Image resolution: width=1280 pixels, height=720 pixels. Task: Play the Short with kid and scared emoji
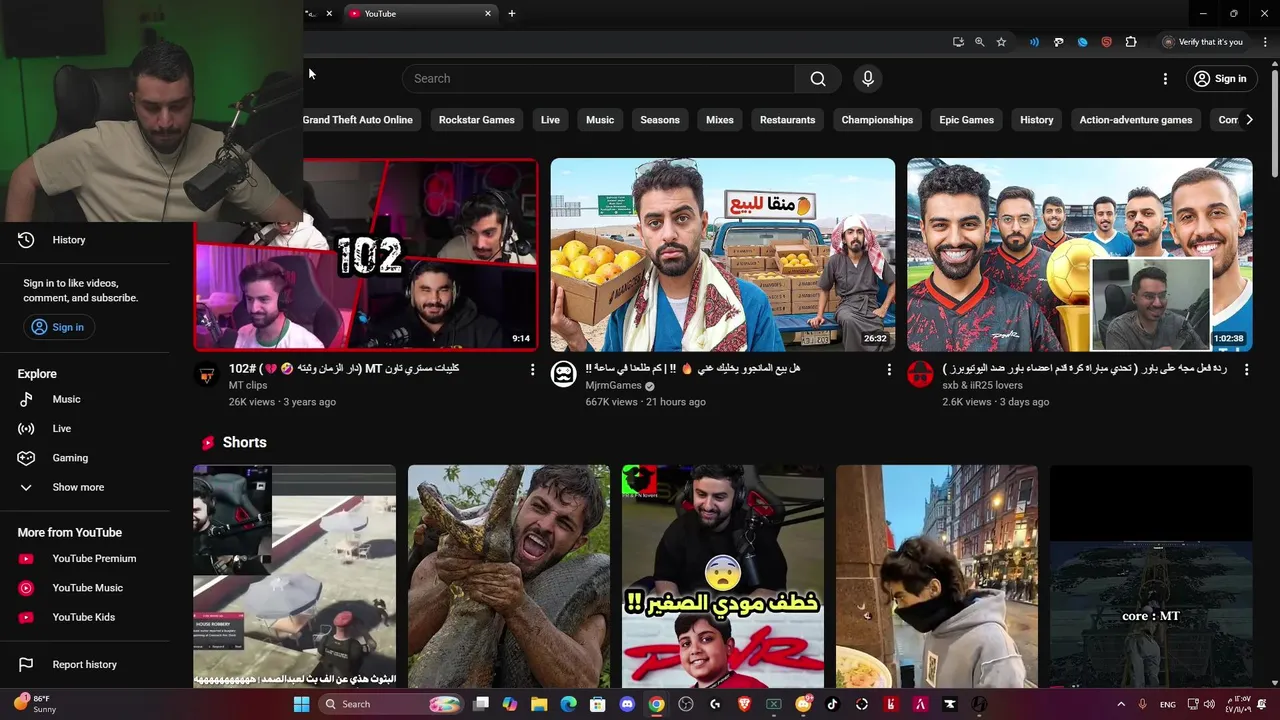coord(723,576)
